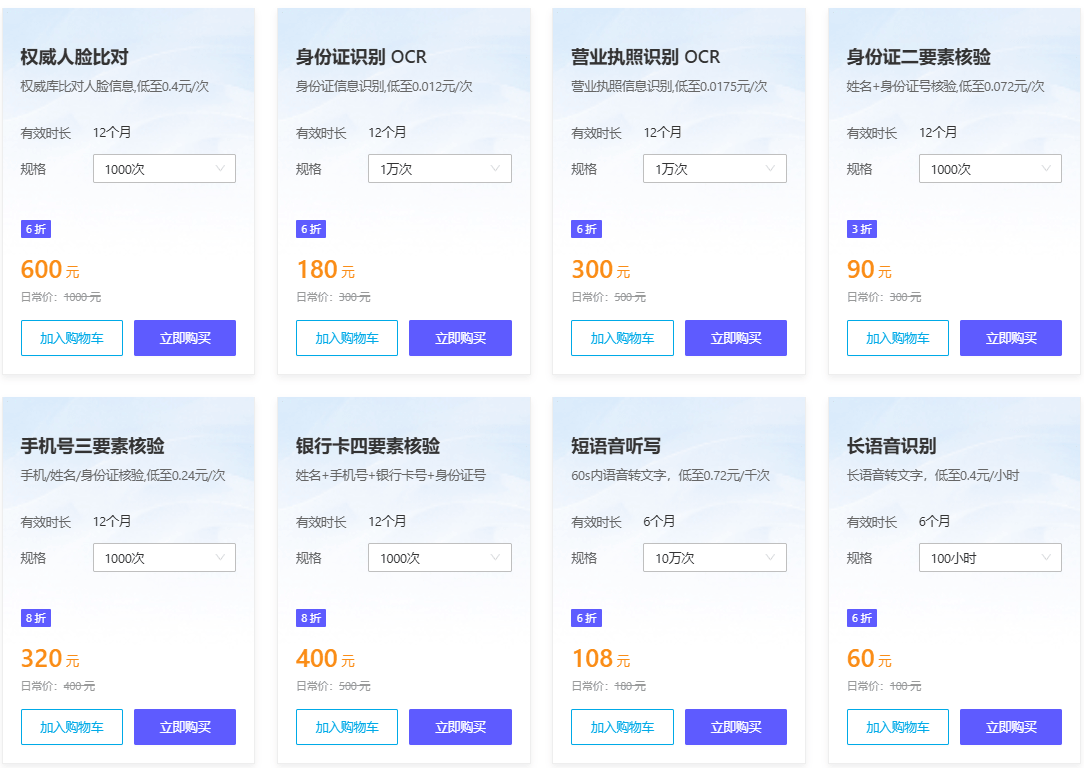Open the spec selector for 营业执照识别 OCR

pyautogui.click(x=714, y=168)
